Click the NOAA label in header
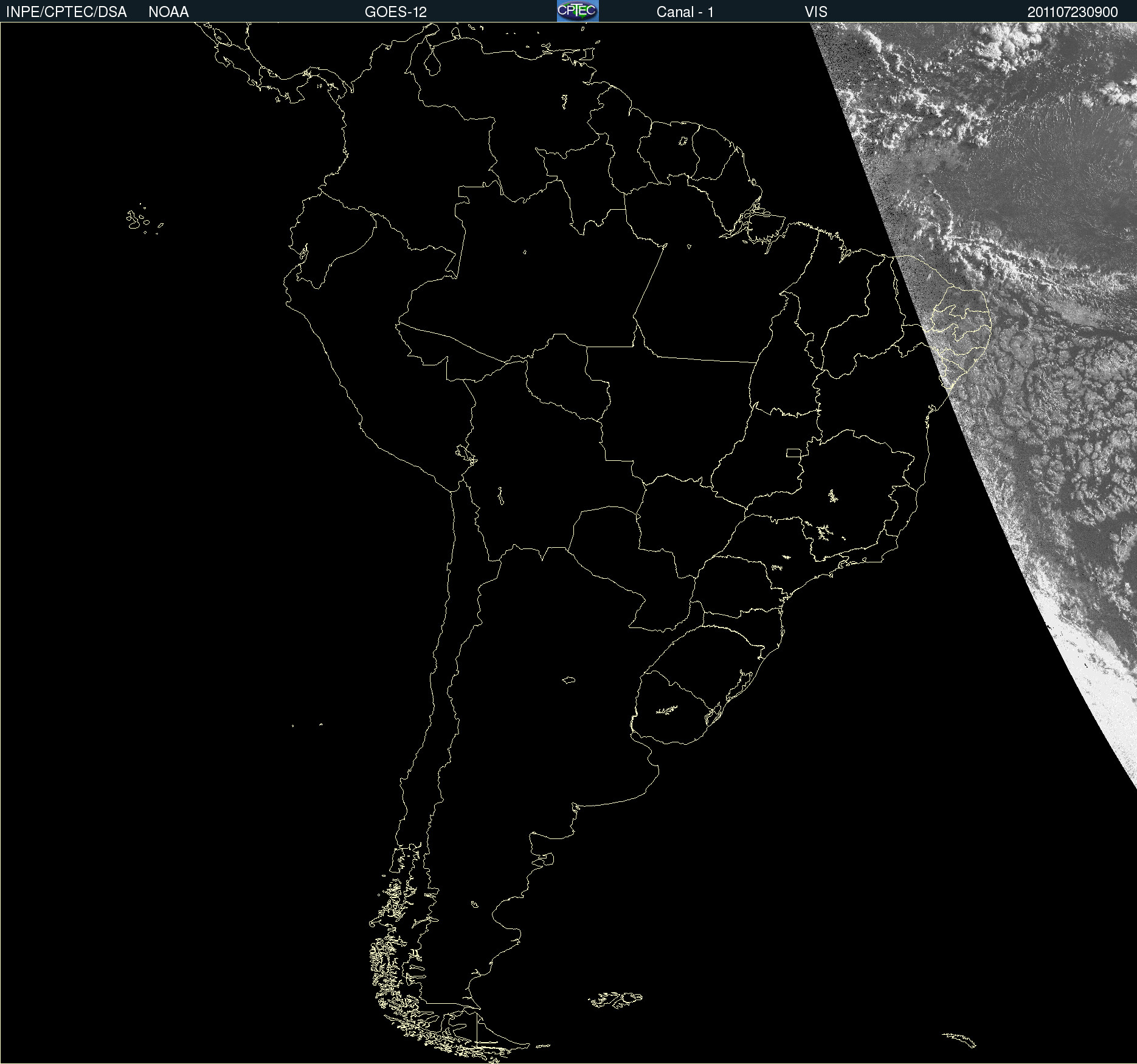The width and height of the screenshot is (1137, 1064). pos(168,12)
